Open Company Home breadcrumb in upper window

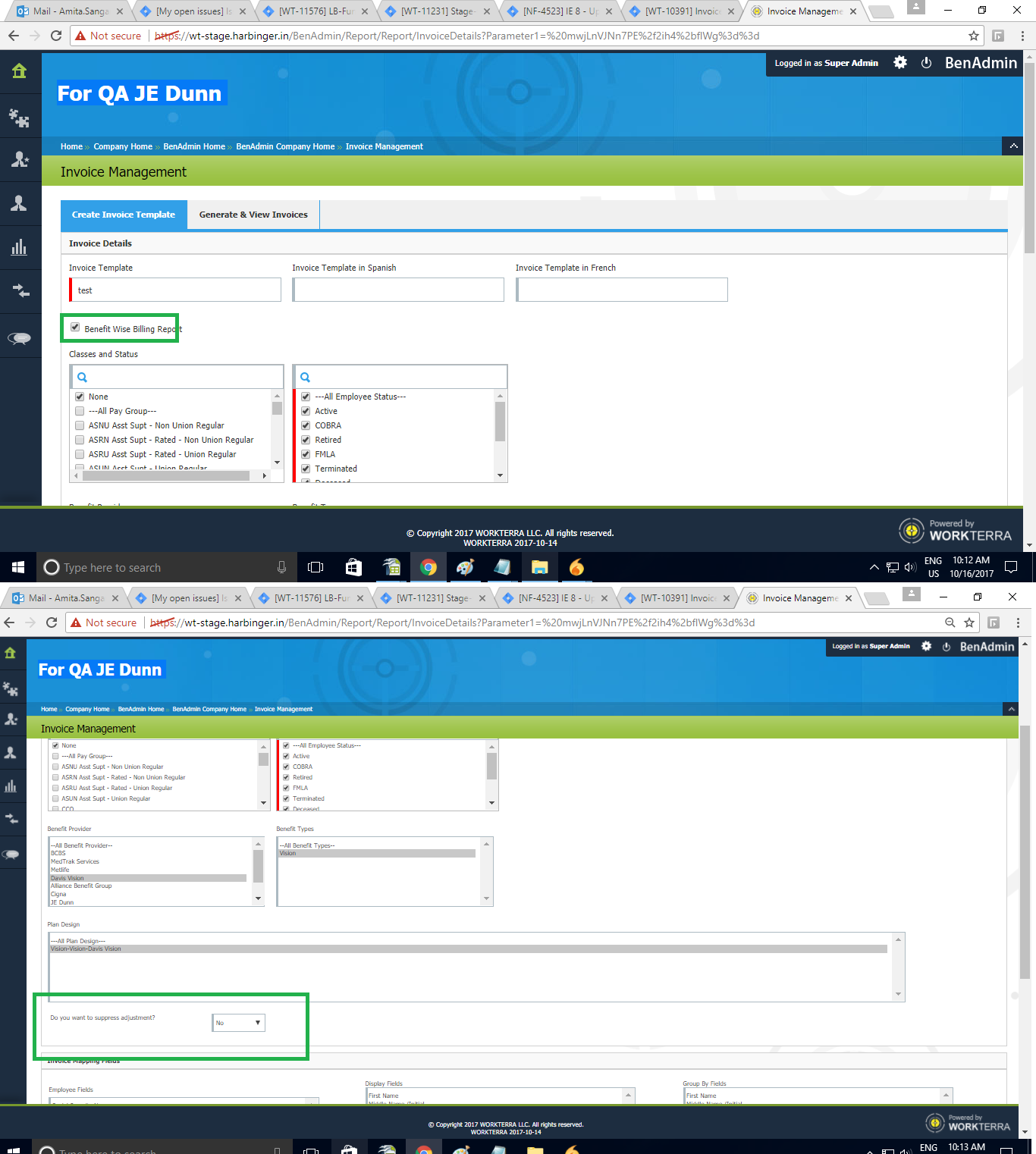coord(123,146)
